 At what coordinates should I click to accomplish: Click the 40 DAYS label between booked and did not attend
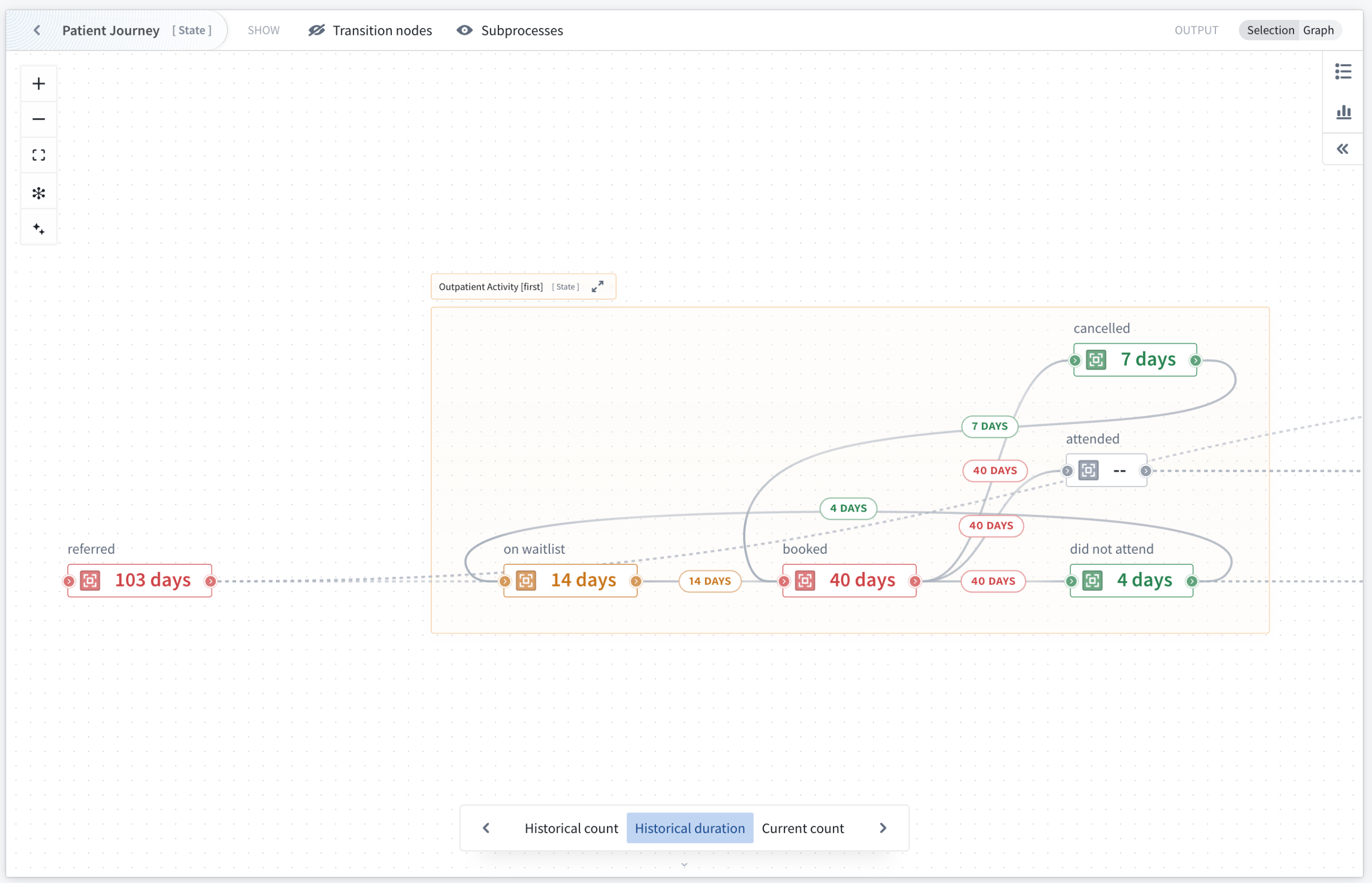(993, 581)
